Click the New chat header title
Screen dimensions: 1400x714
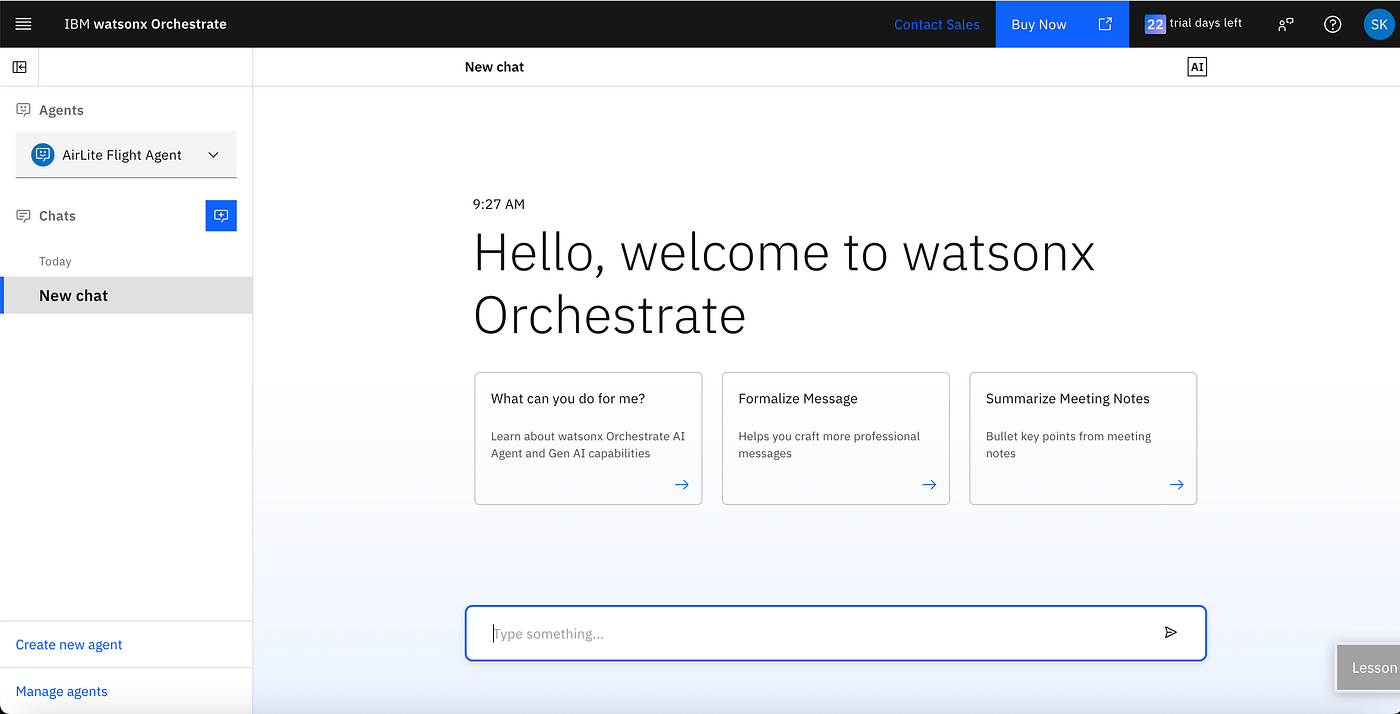click(x=494, y=67)
